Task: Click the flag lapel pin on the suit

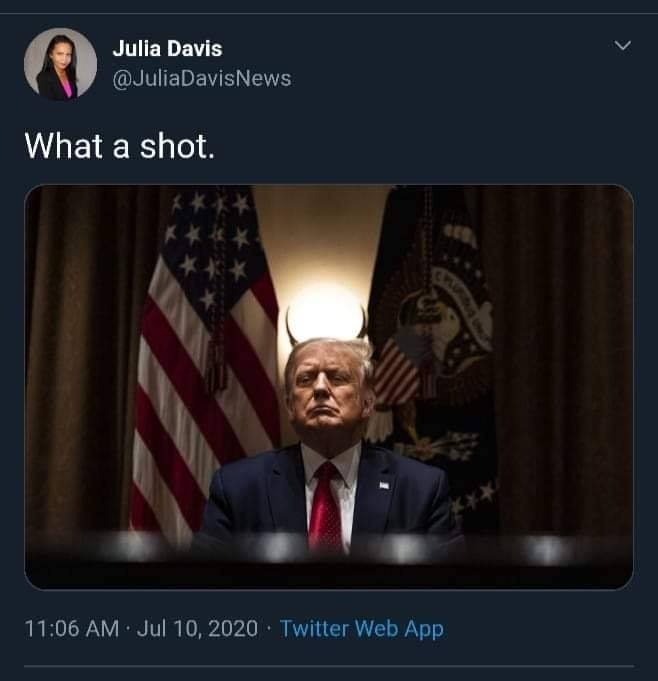Action: pos(384,485)
